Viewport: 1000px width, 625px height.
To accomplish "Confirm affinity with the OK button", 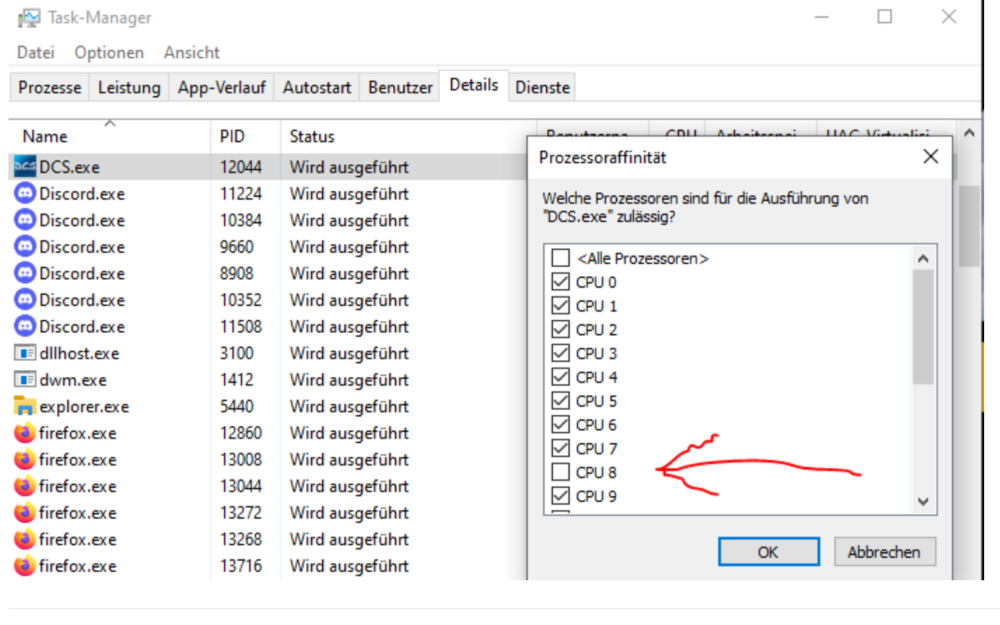I will tap(768, 551).
